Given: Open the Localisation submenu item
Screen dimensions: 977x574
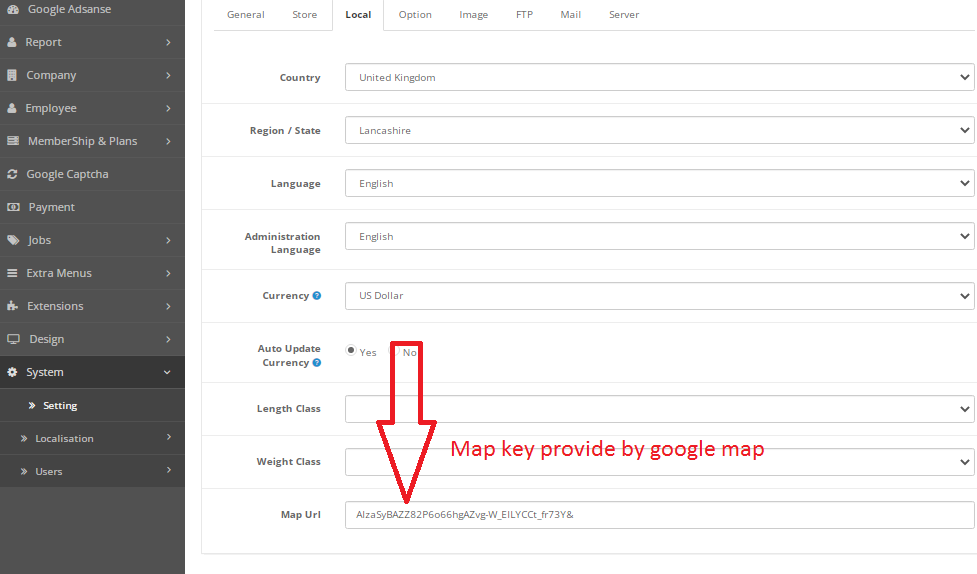Looking at the screenshot, I should pos(64,438).
